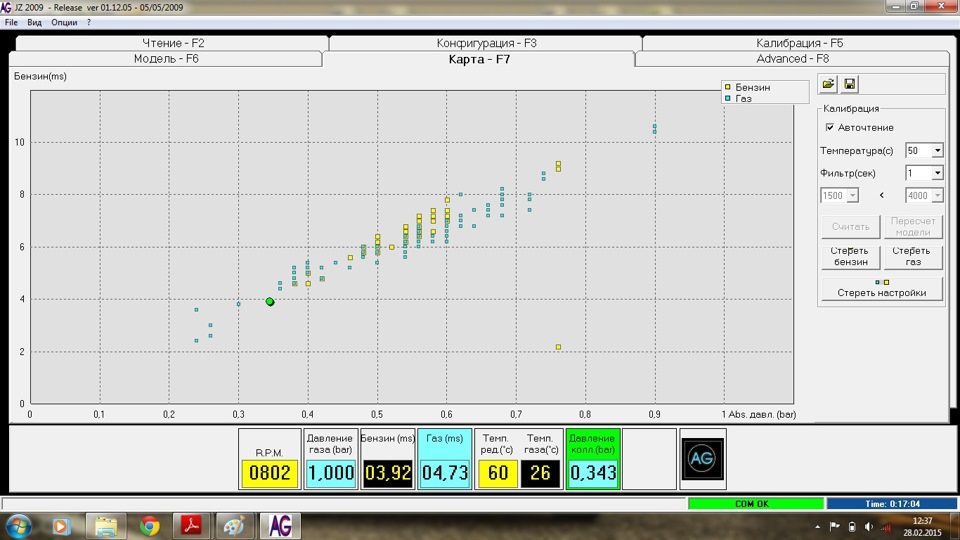Image resolution: width=960 pixels, height=540 pixels.
Task: Expand the Фильтр(сек) dropdown
Action: [x=937, y=173]
